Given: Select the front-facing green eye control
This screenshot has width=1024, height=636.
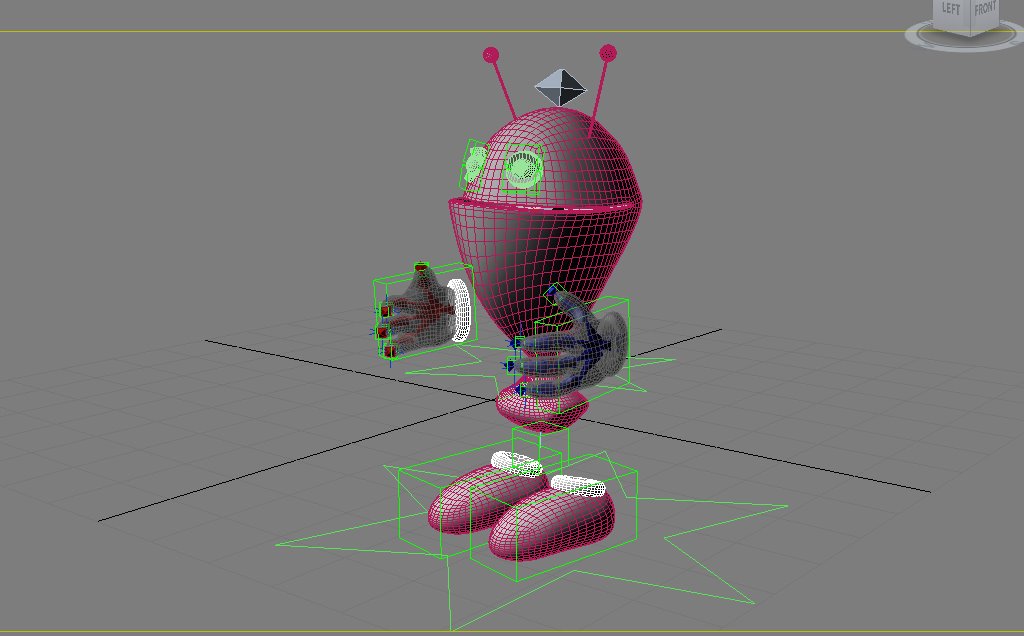Looking at the screenshot, I should pyautogui.click(x=524, y=167).
